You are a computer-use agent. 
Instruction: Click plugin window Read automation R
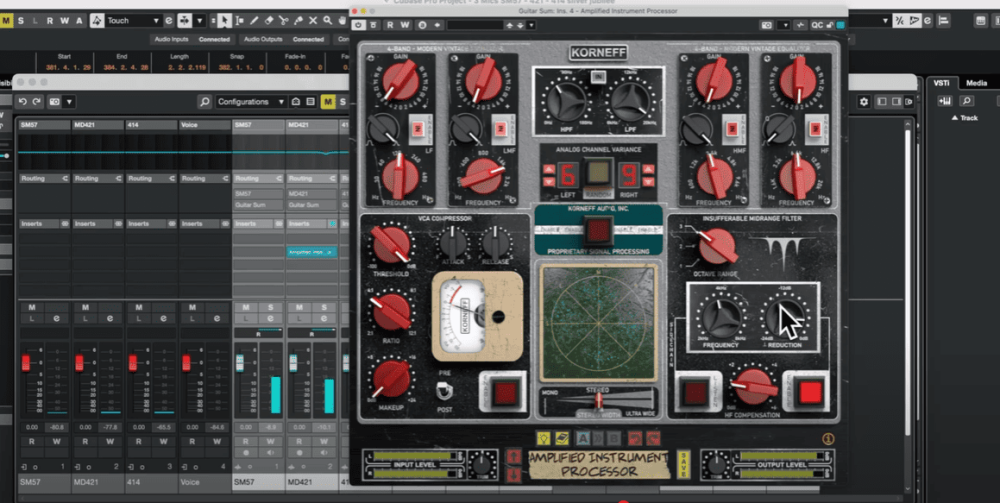click(390, 25)
